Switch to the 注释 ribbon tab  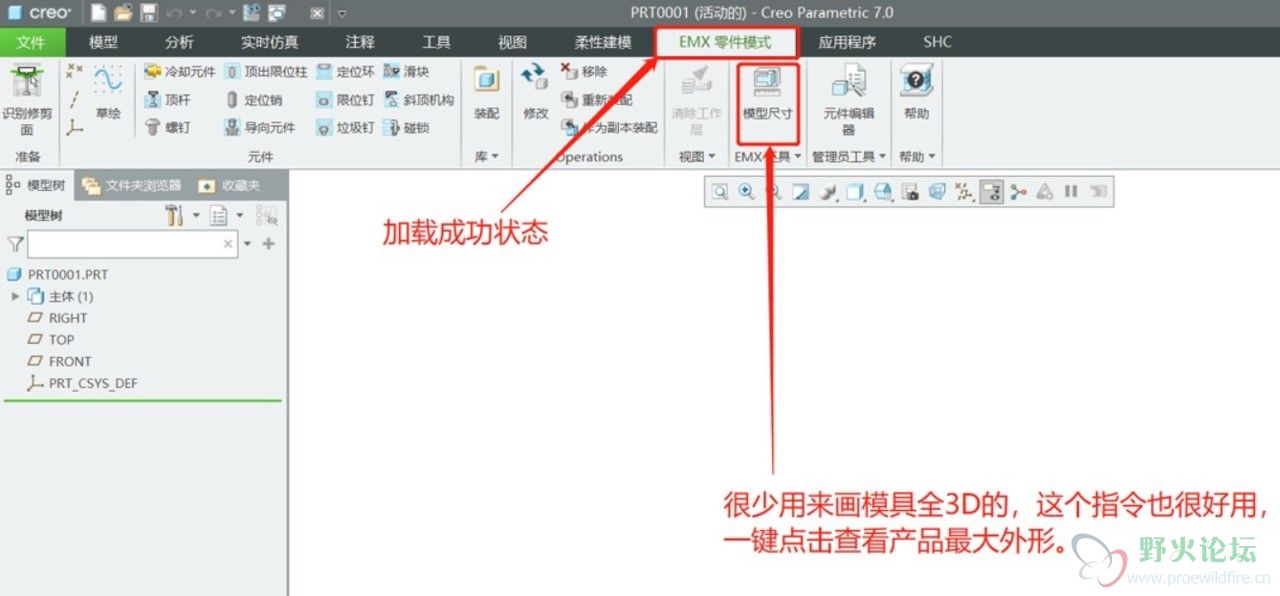pyautogui.click(x=360, y=42)
